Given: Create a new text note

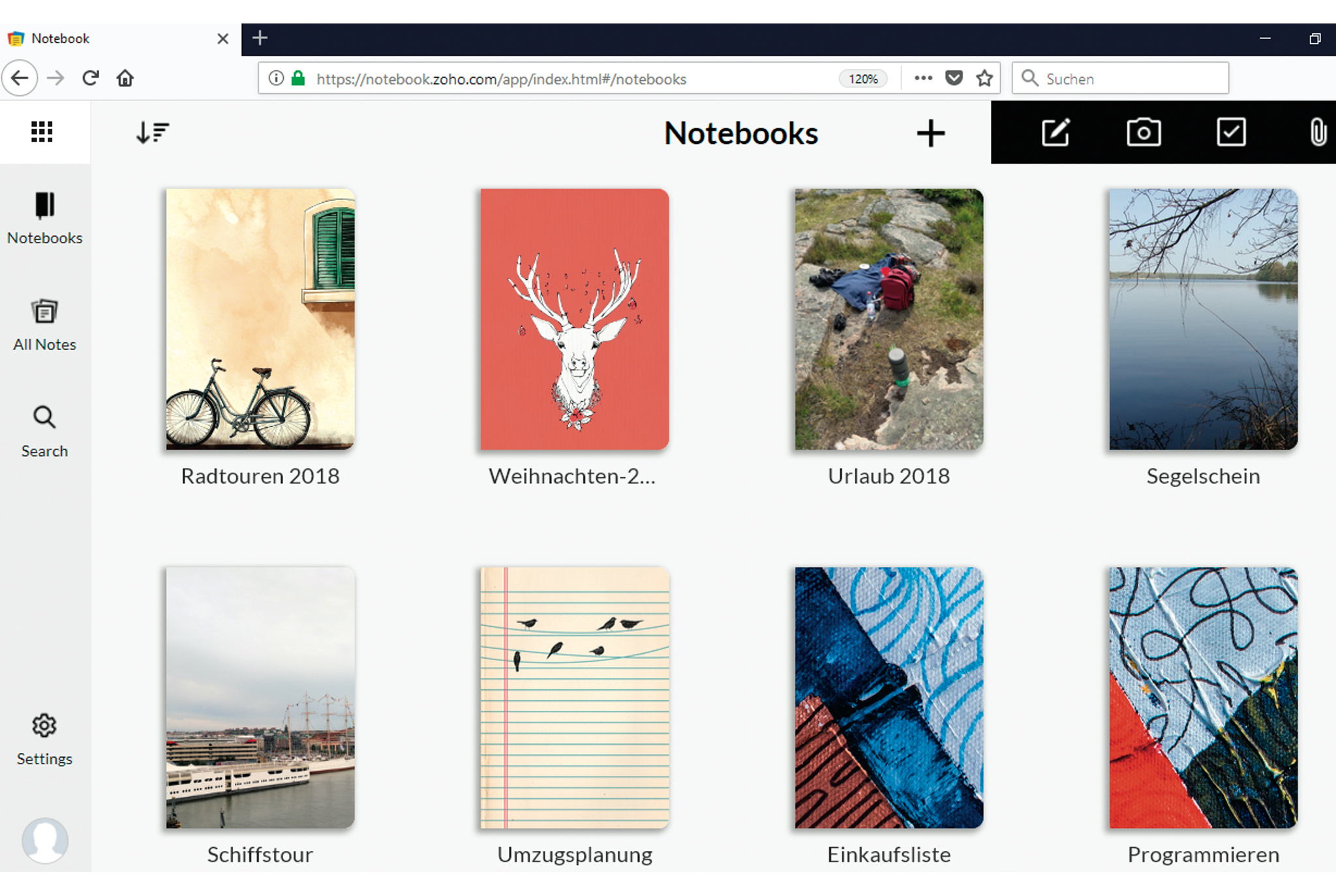Looking at the screenshot, I should (1055, 132).
